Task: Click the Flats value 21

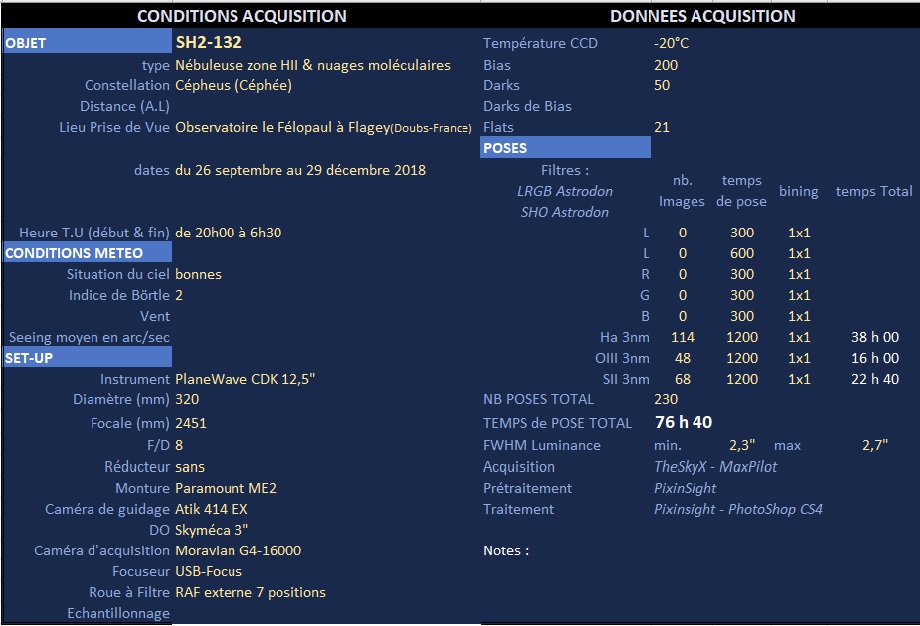Action: tap(662, 127)
